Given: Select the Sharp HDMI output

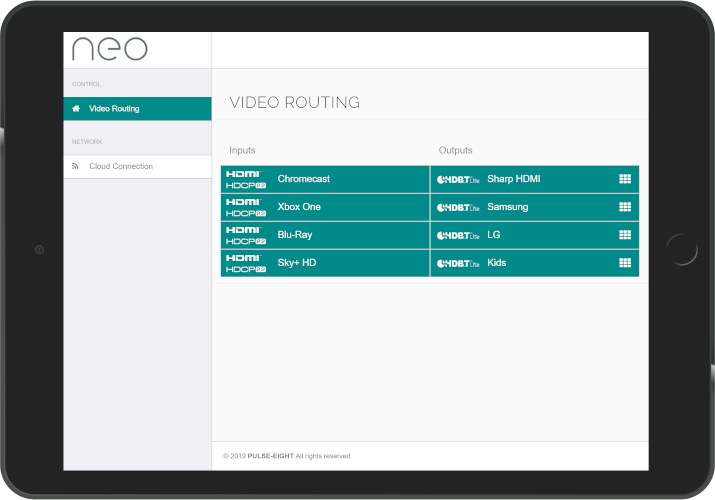Looking at the screenshot, I should [535, 179].
